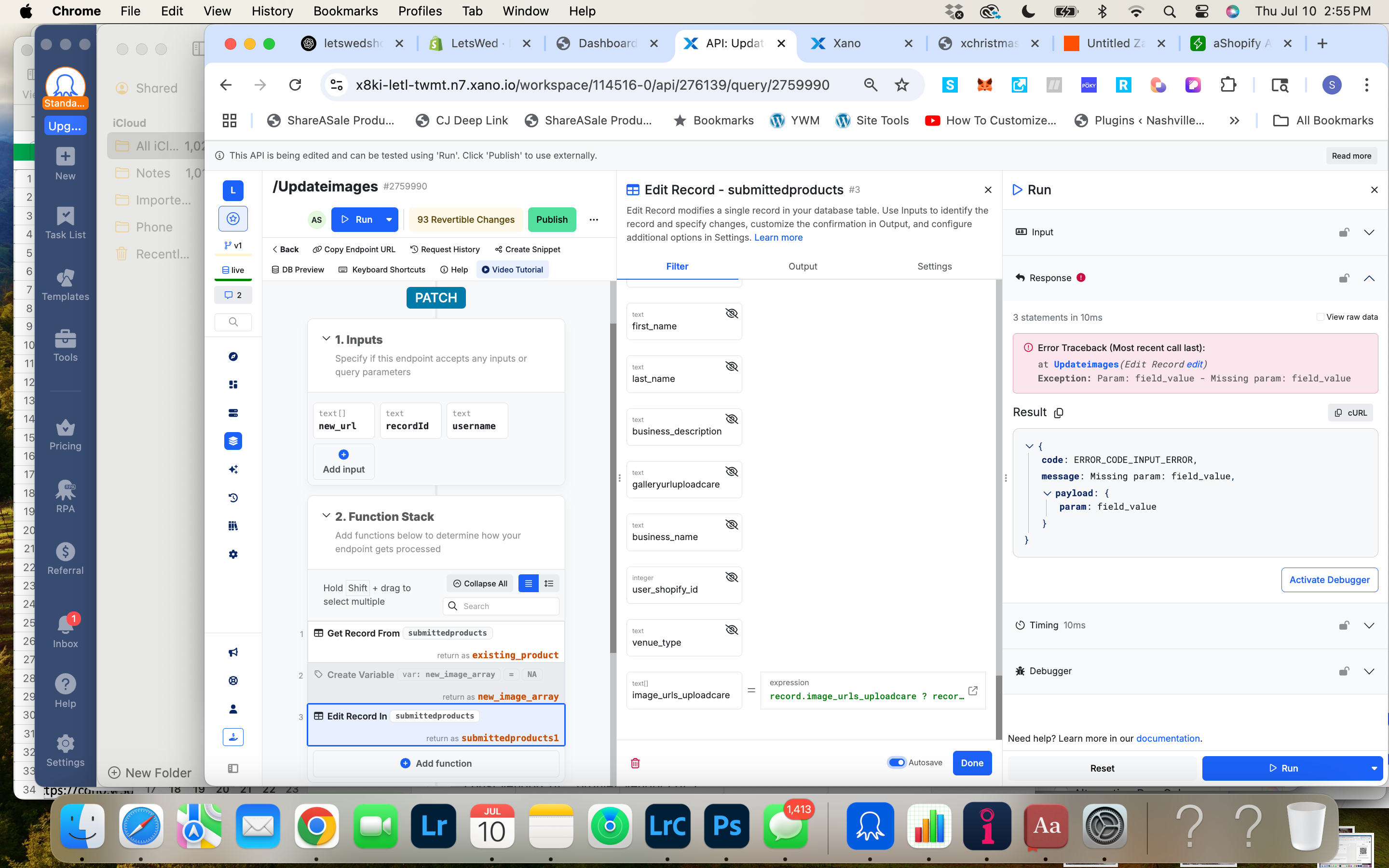Open the Xano sidebar settings gear
1389x868 pixels.
coord(233,554)
